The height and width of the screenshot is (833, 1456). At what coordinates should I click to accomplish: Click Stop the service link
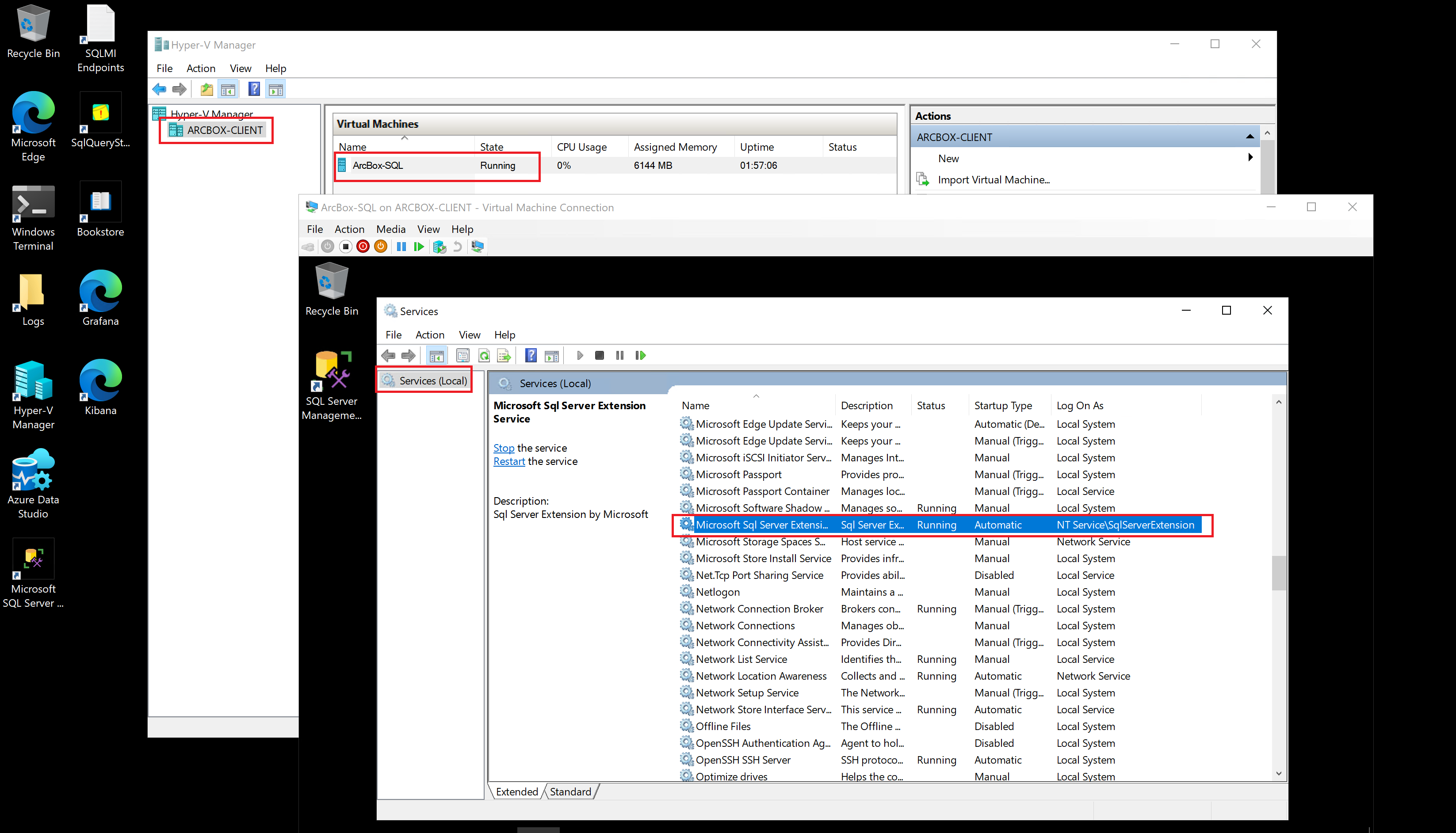point(504,448)
